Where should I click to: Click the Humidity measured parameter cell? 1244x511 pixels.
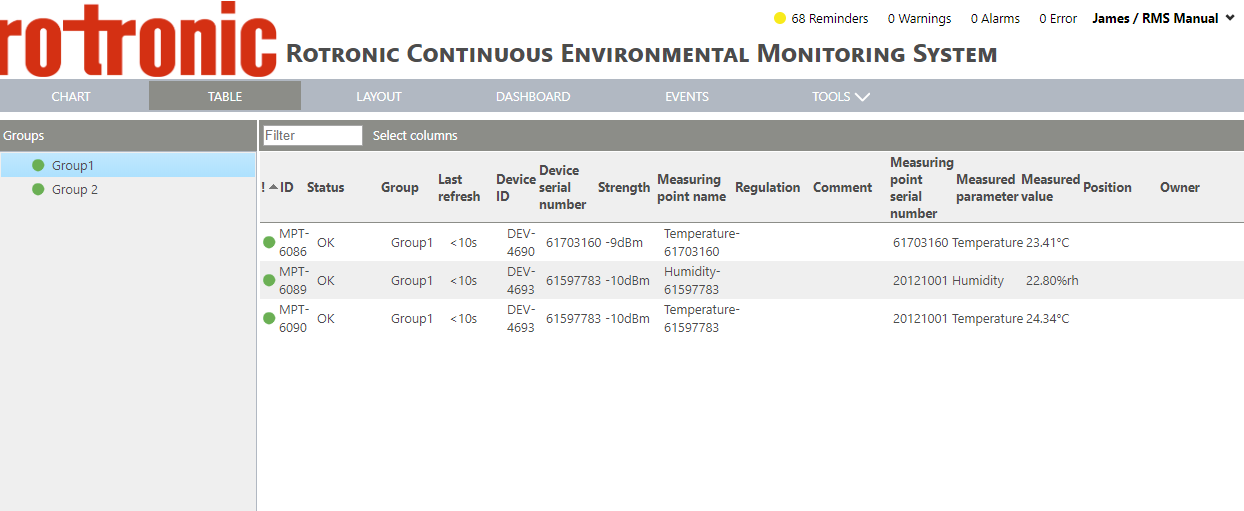pos(977,280)
